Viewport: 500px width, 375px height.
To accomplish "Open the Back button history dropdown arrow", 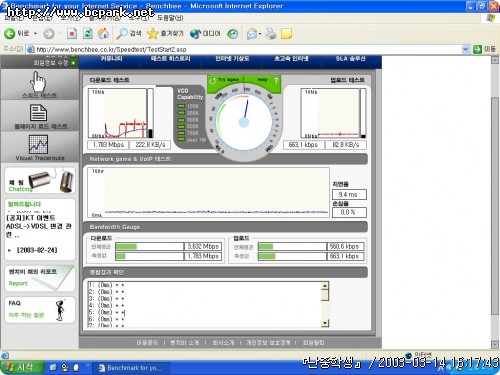I will (x=35, y=34).
